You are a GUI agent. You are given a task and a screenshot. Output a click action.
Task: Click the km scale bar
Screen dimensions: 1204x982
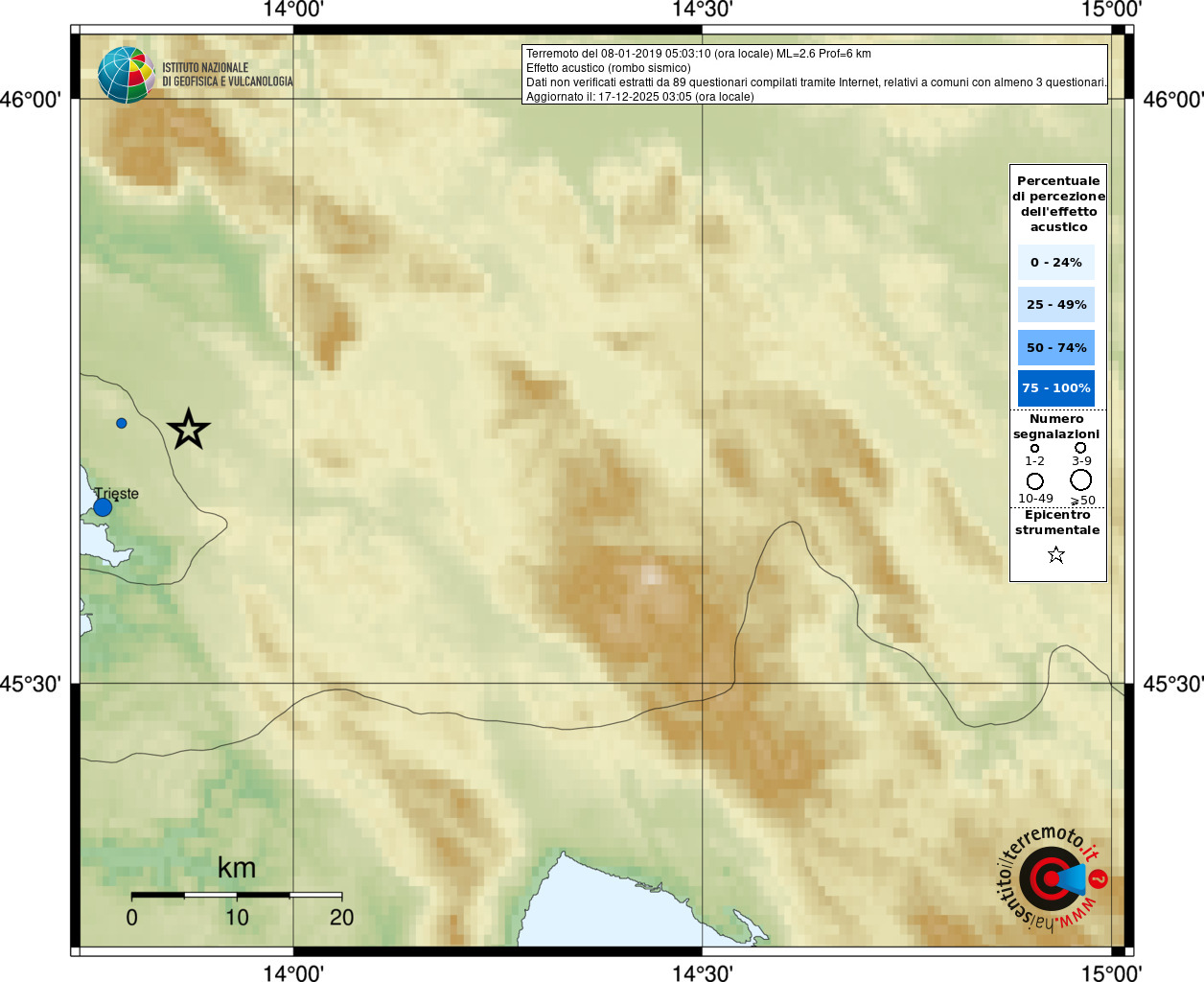tap(237, 895)
